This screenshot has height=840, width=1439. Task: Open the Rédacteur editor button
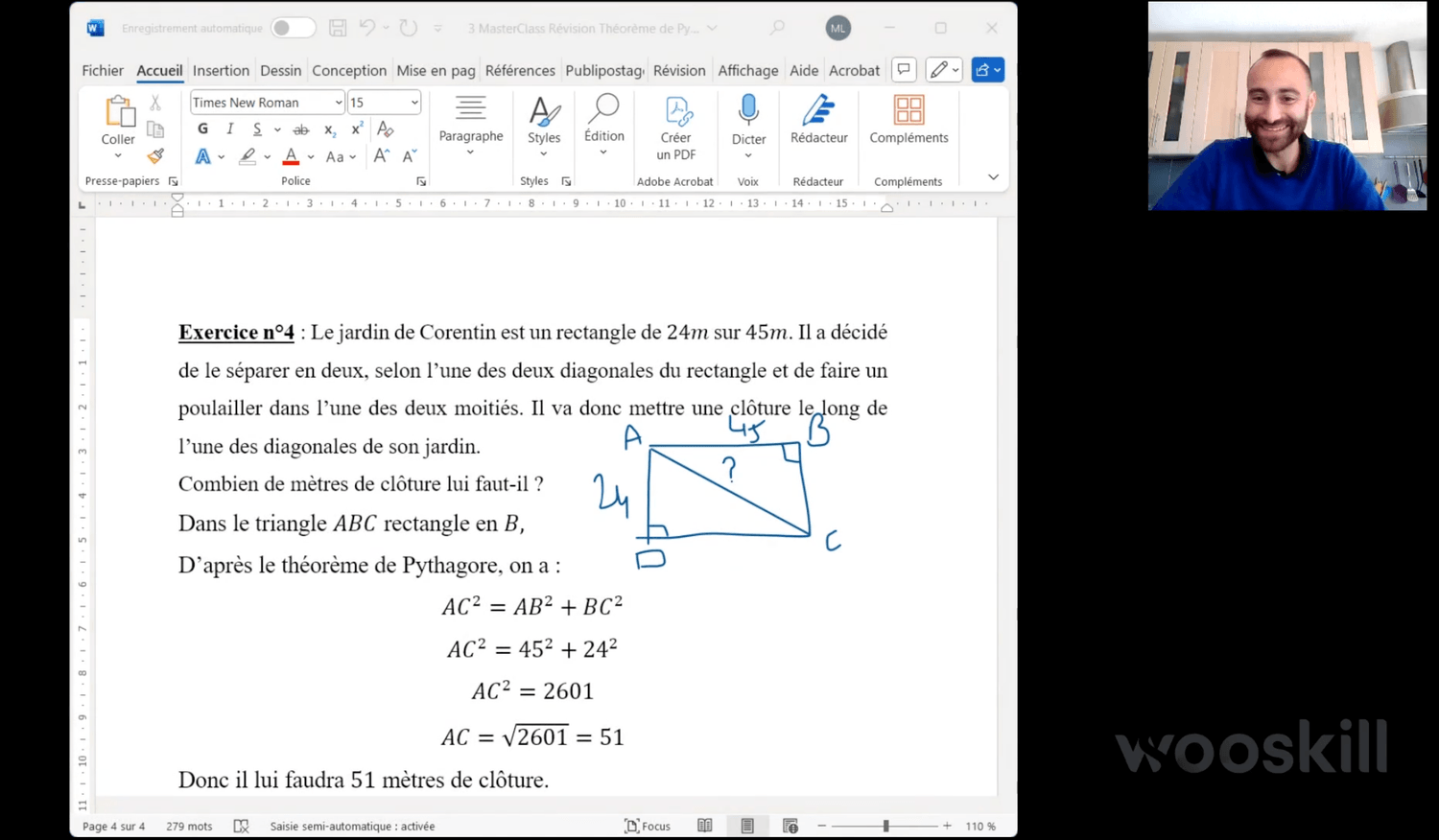coord(819,120)
